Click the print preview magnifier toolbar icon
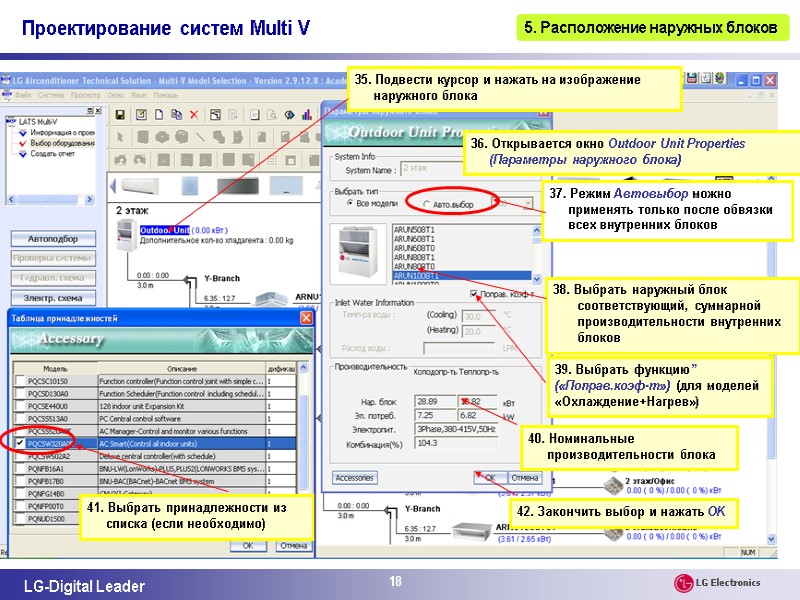Viewport: 800px width, 600px height. tap(272, 115)
